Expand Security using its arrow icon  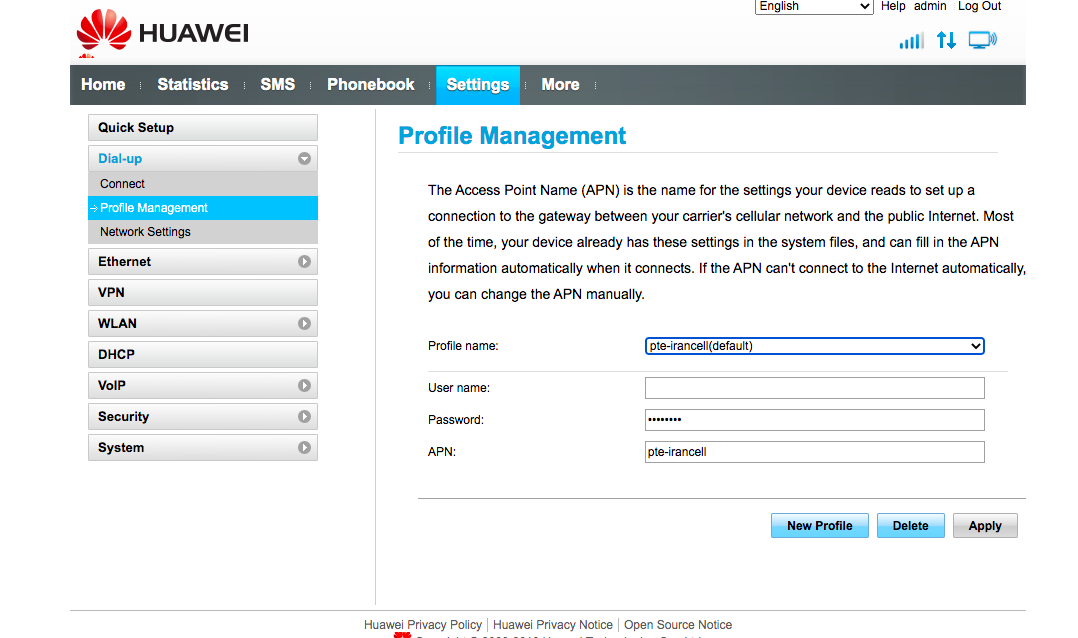point(304,417)
